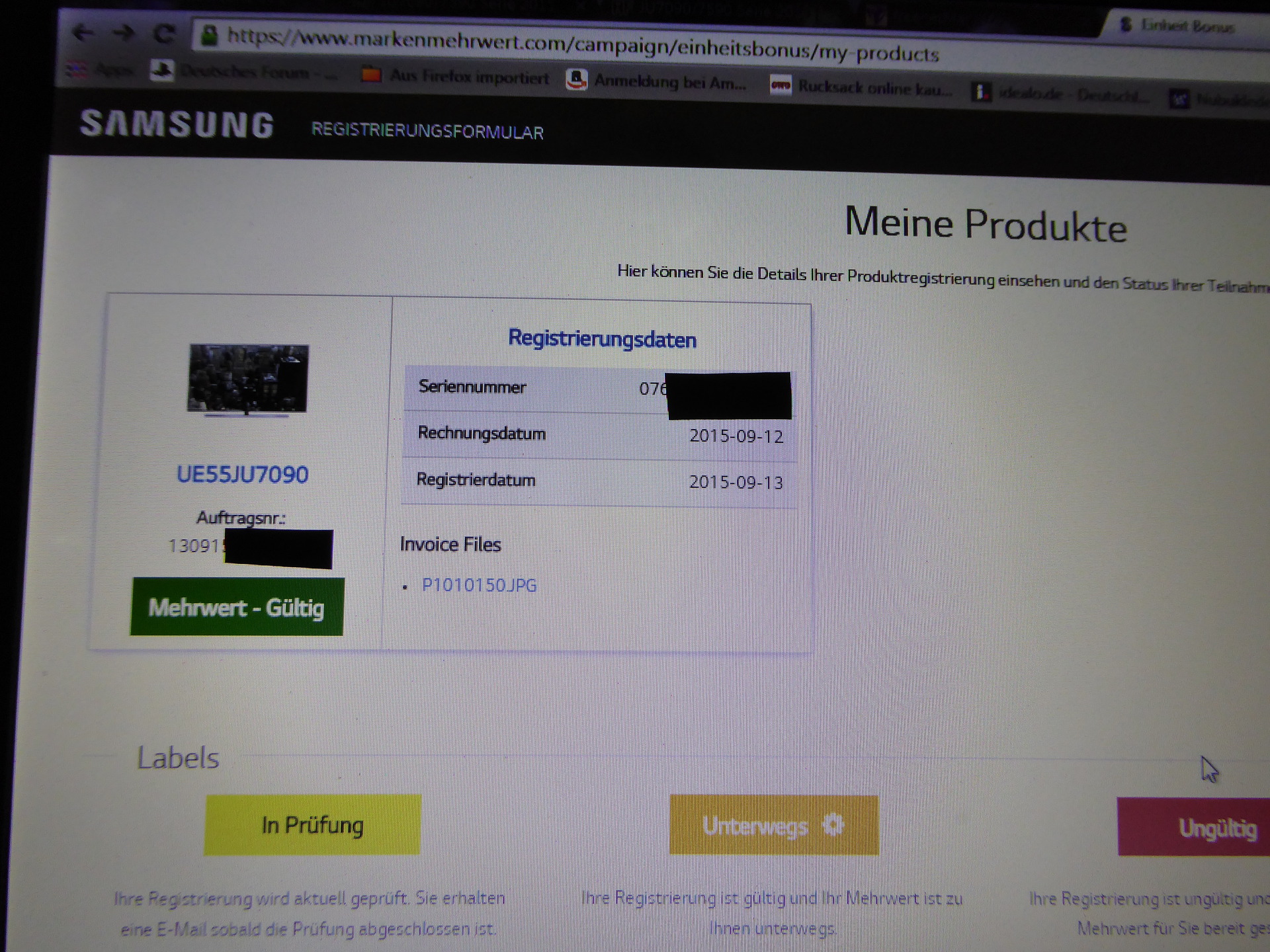This screenshot has width=1270, height=952.
Task: Click the yellow In Prüfung label
Action: 312,825
